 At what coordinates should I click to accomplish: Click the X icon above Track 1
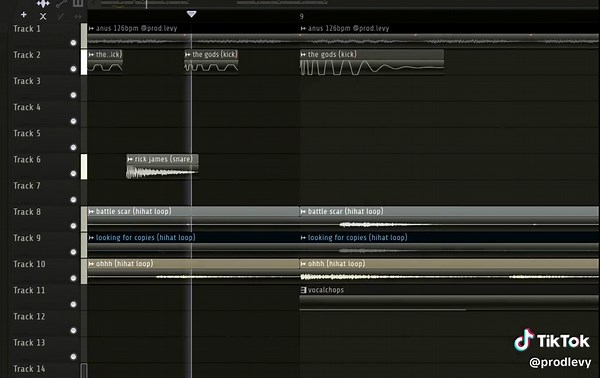click(43, 16)
